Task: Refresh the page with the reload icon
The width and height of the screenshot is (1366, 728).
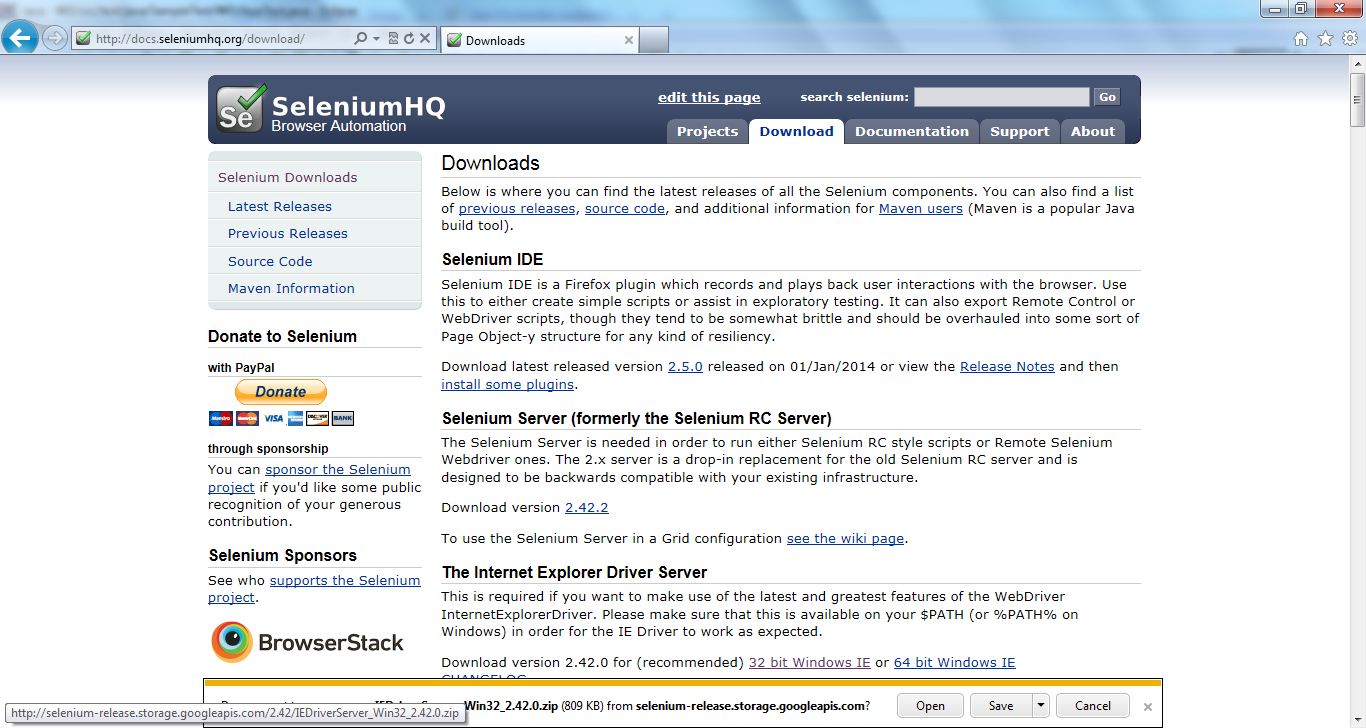Action: (409, 39)
